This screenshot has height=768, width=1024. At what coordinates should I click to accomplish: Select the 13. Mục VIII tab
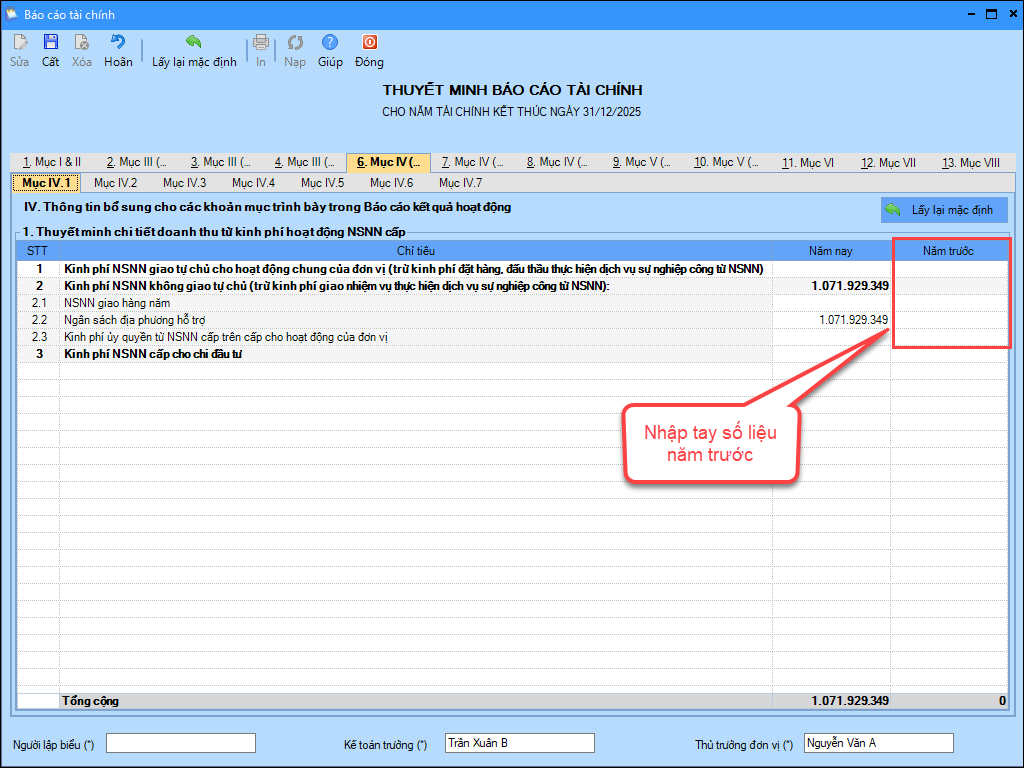click(970, 162)
